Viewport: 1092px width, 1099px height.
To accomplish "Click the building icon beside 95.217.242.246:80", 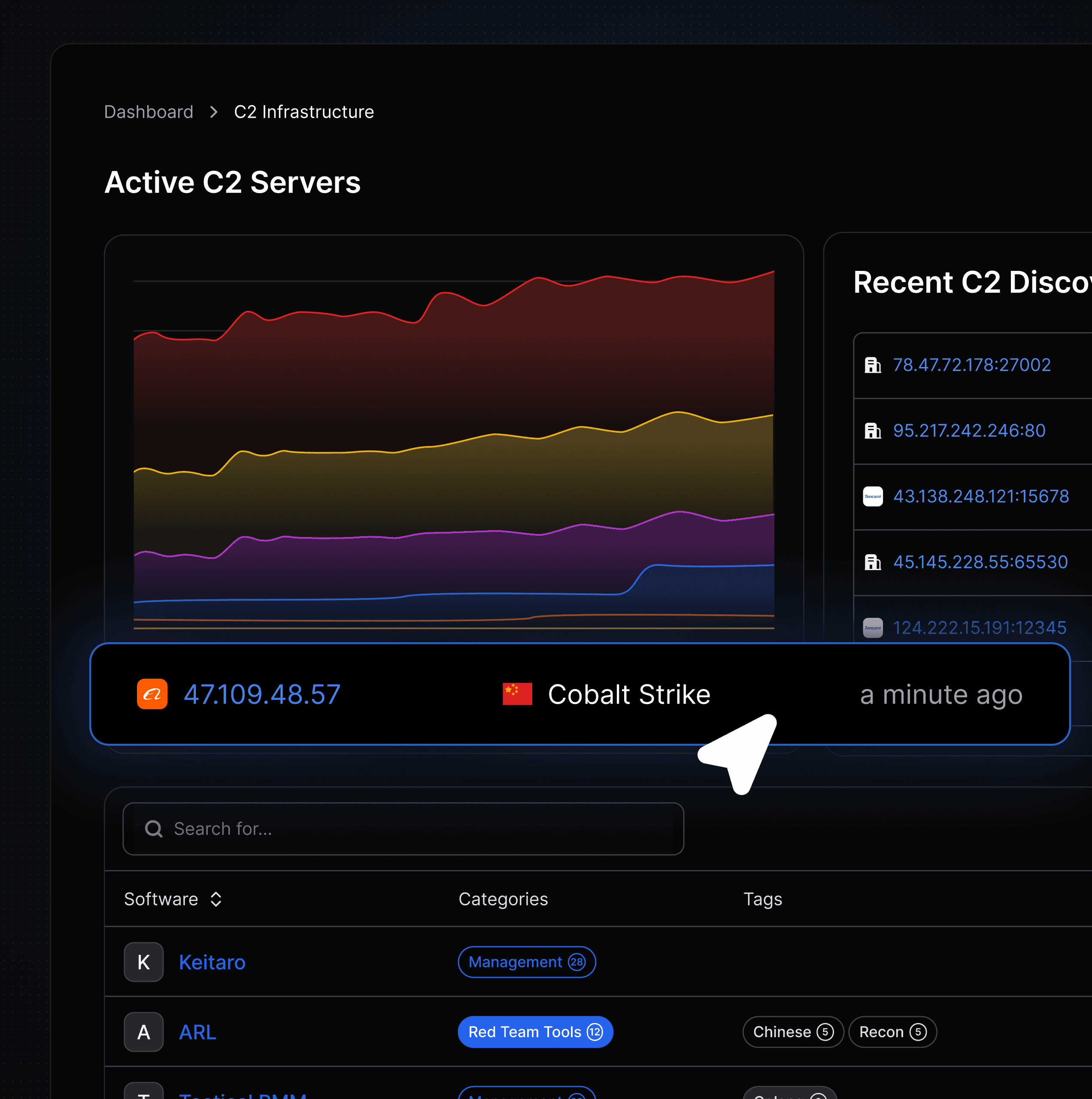I will [x=873, y=431].
